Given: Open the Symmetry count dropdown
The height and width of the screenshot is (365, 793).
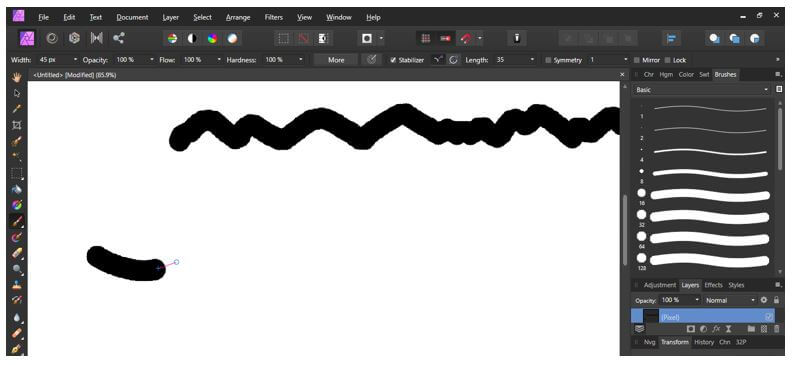Looking at the screenshot, I should (626, 60).
